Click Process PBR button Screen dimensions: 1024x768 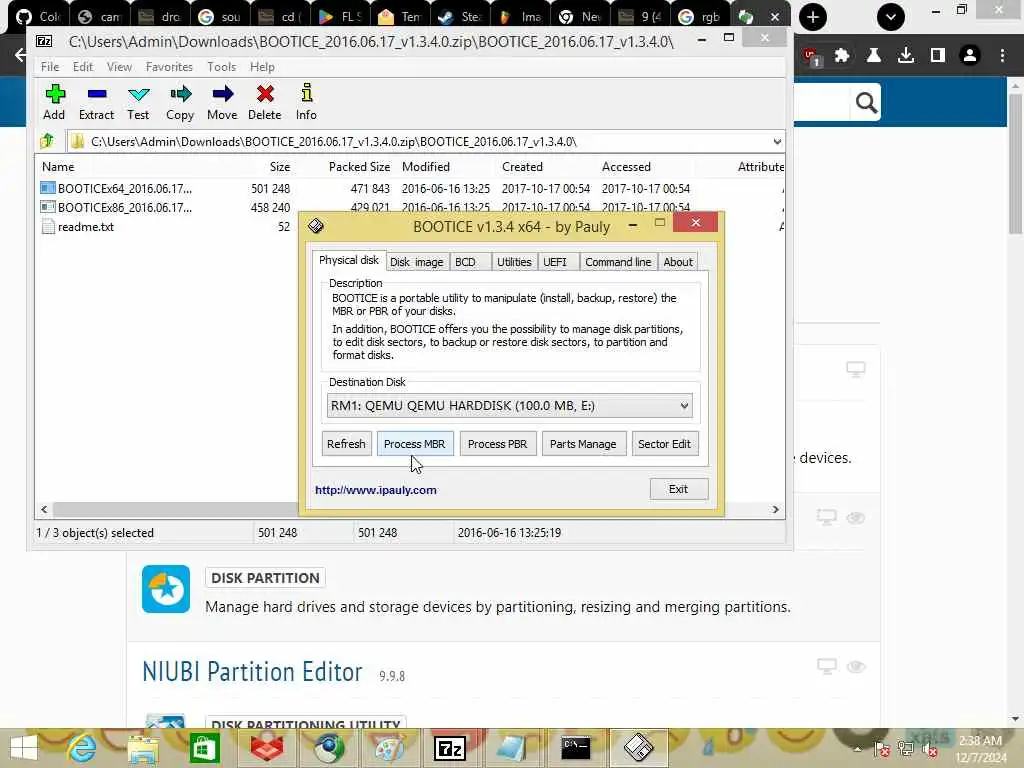click(x=498, y=443)
